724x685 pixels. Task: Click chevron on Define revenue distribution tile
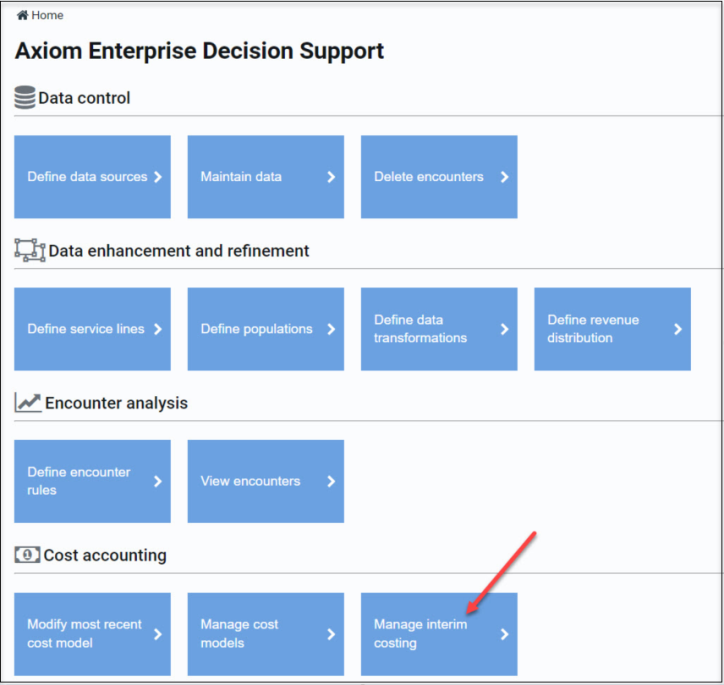coord(678,329)
